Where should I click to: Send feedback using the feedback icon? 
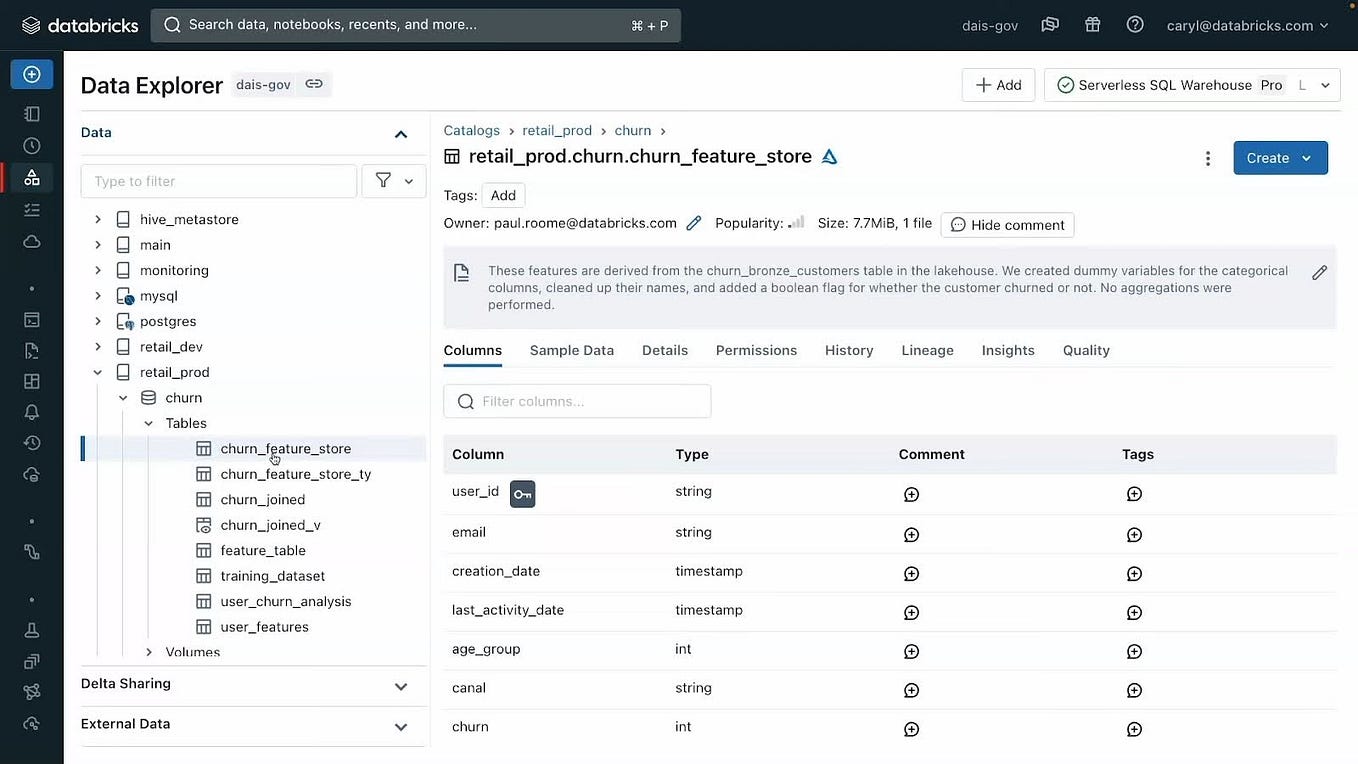coord(1050,25)
